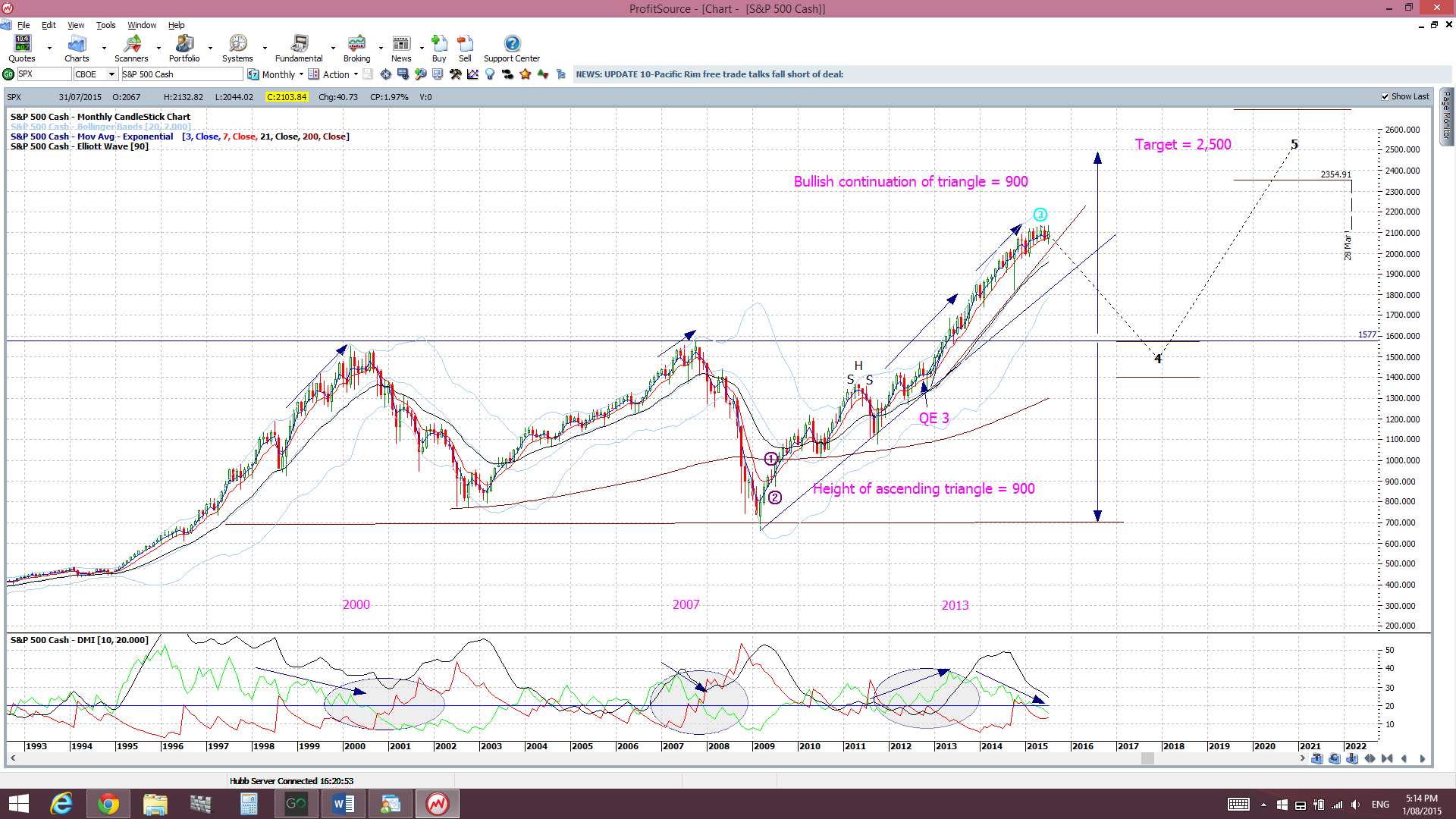Click the S&P 500 Cash name field

point(182,74)
